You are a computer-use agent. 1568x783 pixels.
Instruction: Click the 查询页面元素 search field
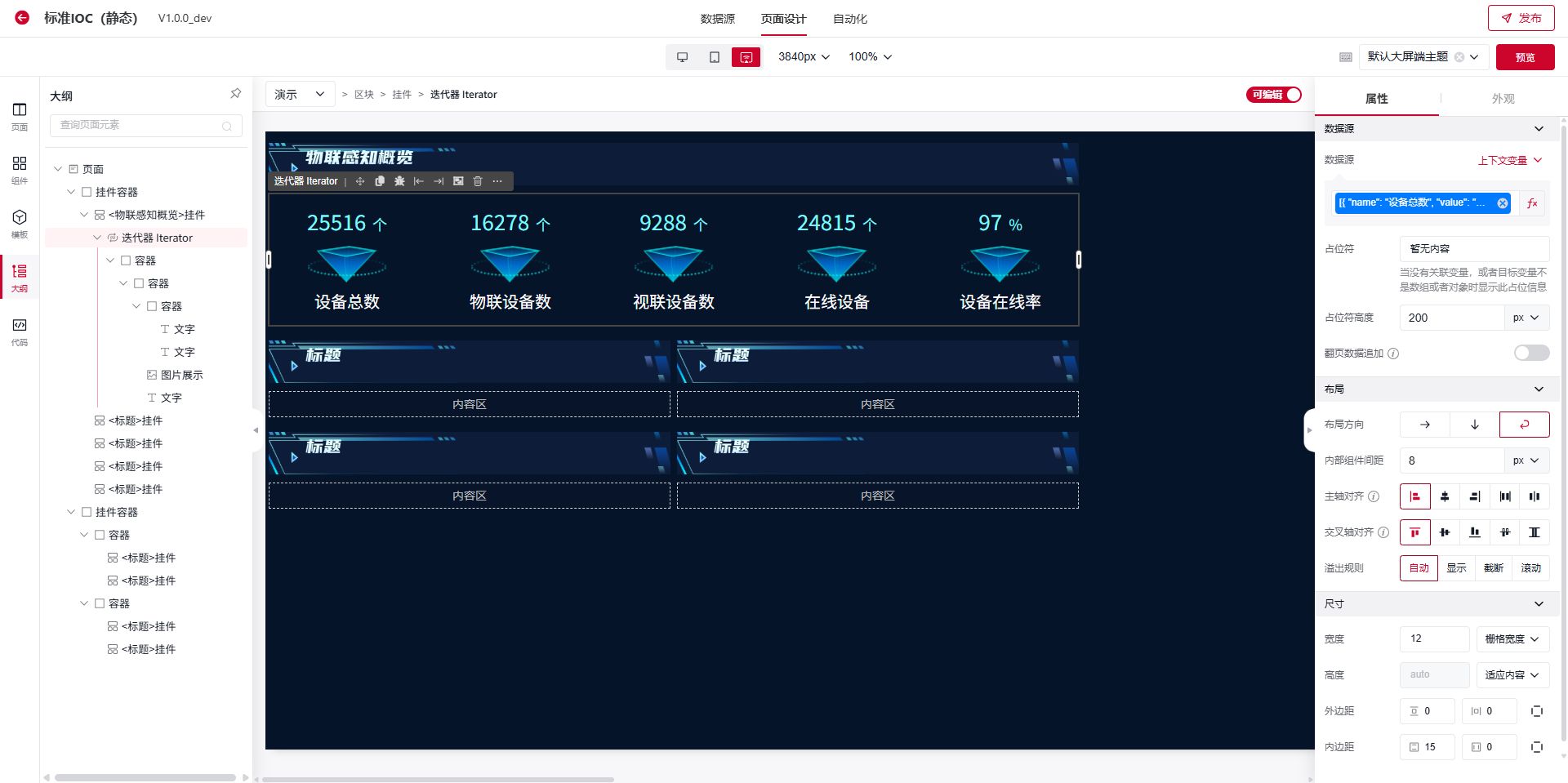point(139,125)
